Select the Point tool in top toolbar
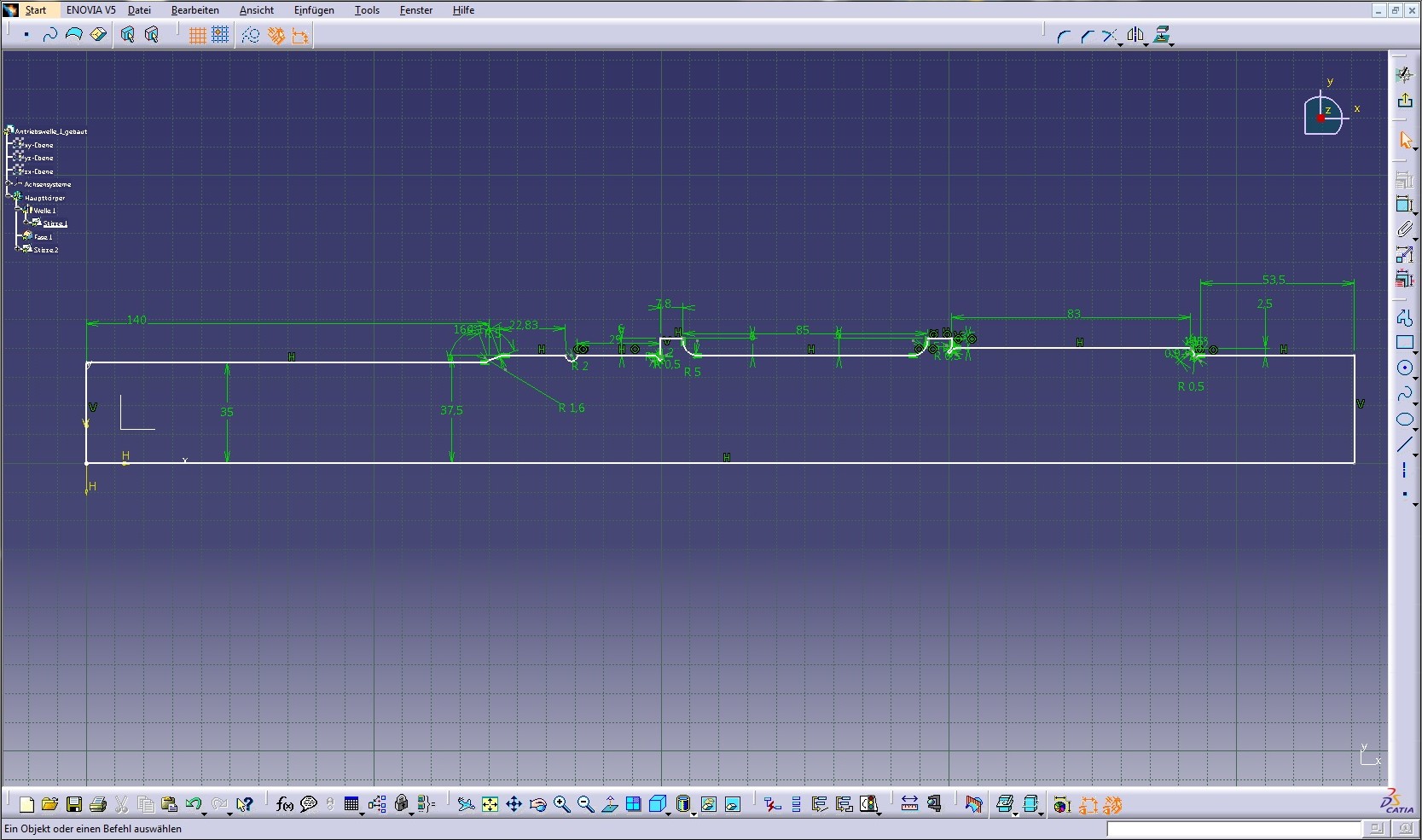Image resolution: width=1422 pixels, height=840 pixels. click(26, 35)
